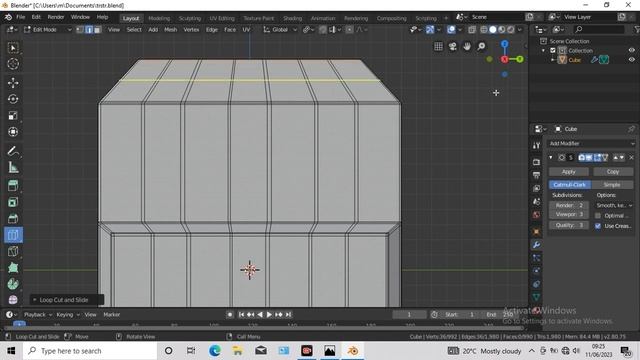Click the pan view hand icon
The image size is (640, 360).
coord(467,47)
